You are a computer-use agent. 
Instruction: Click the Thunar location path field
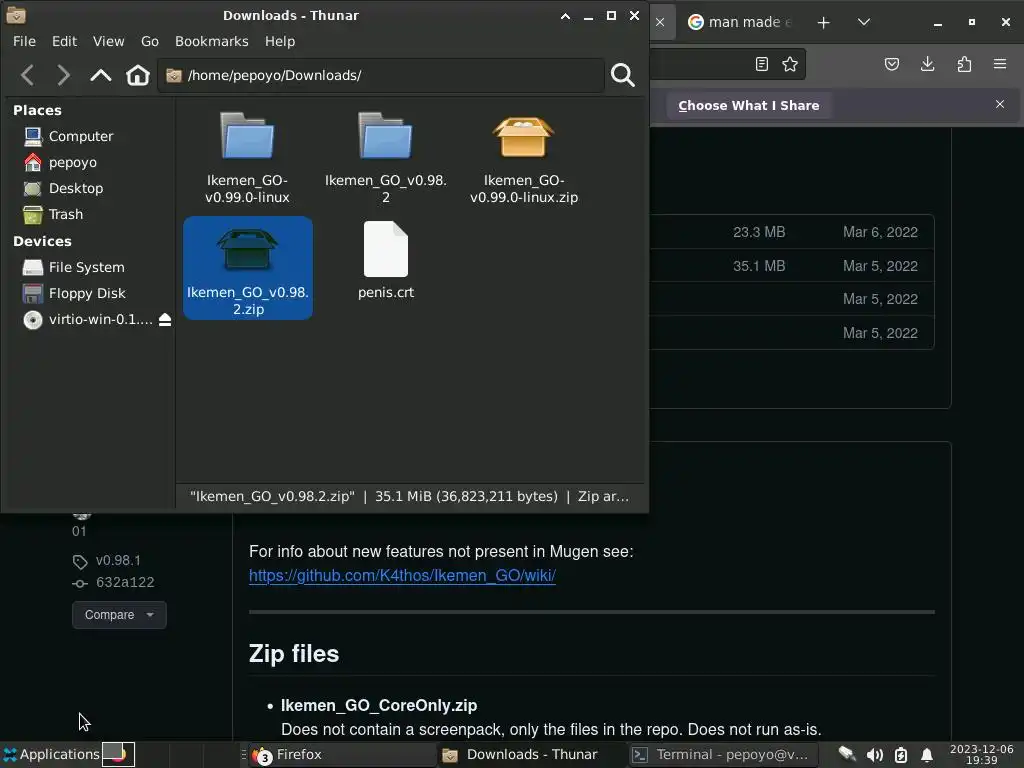380,75
